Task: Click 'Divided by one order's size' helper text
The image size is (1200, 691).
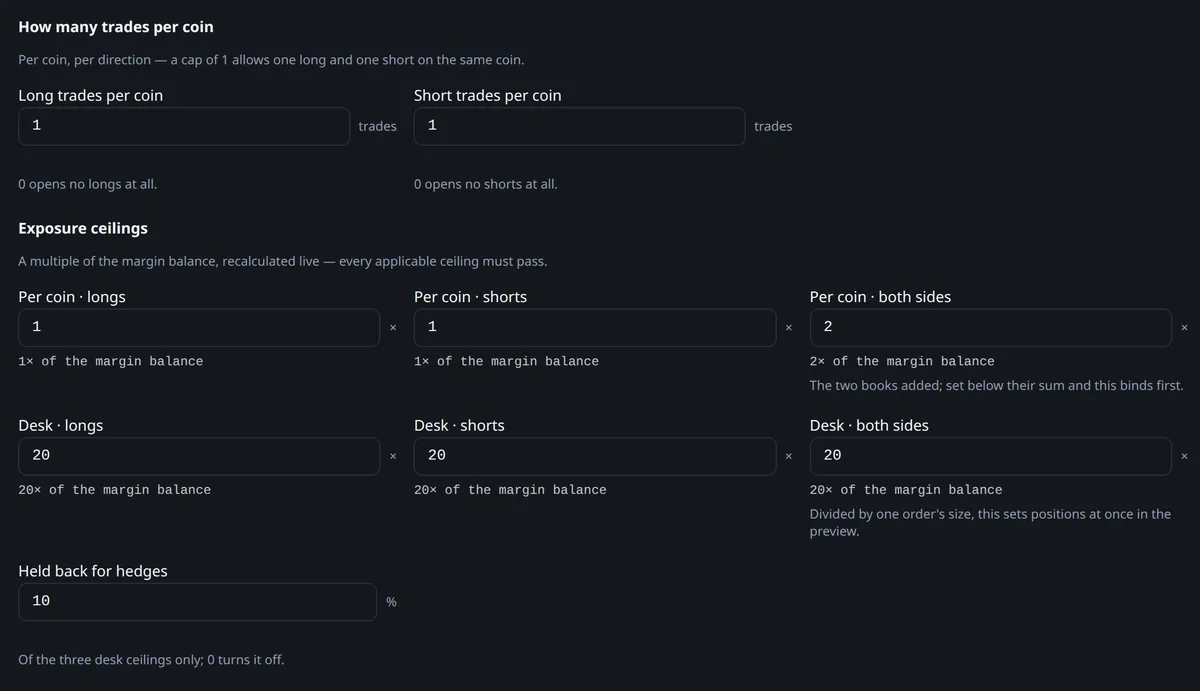Action: pos(990,522)
